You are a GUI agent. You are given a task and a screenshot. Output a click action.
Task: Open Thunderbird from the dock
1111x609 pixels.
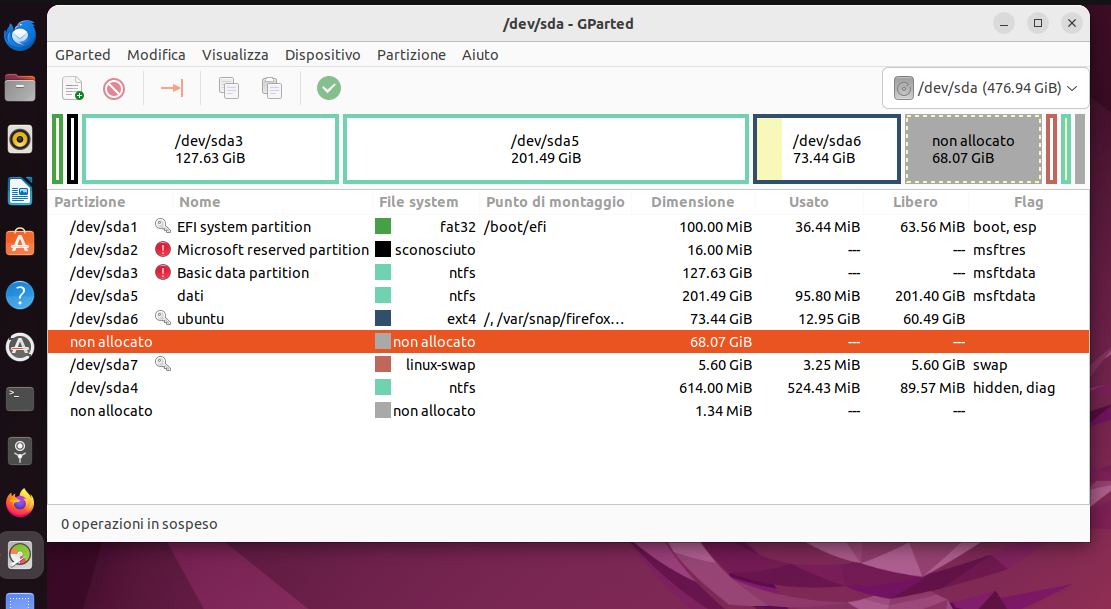pos(20,35)
